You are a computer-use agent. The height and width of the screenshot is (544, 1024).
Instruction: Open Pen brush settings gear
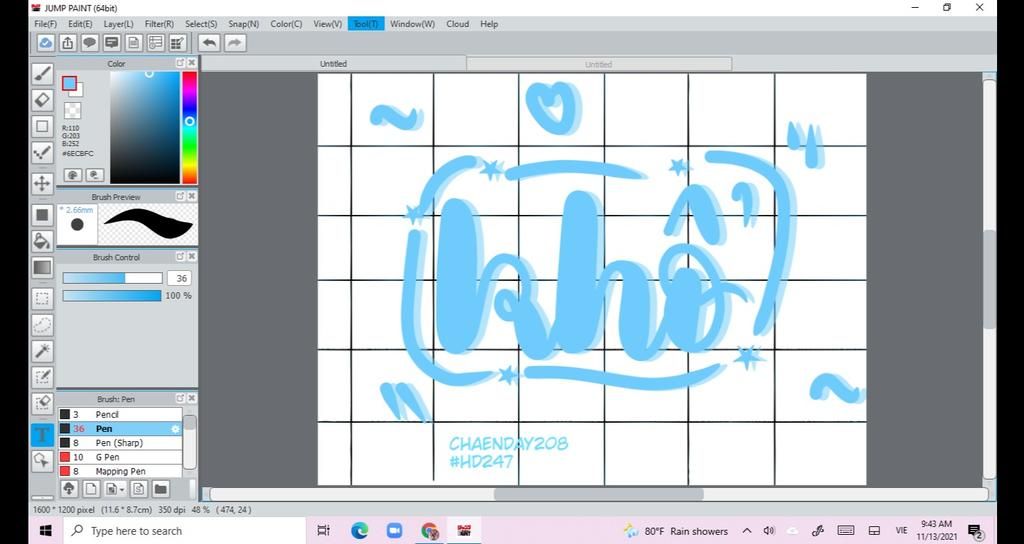pos(175,429)
